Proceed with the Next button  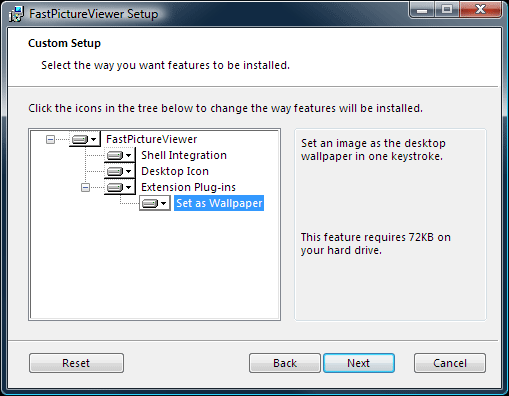click(359, 363)
